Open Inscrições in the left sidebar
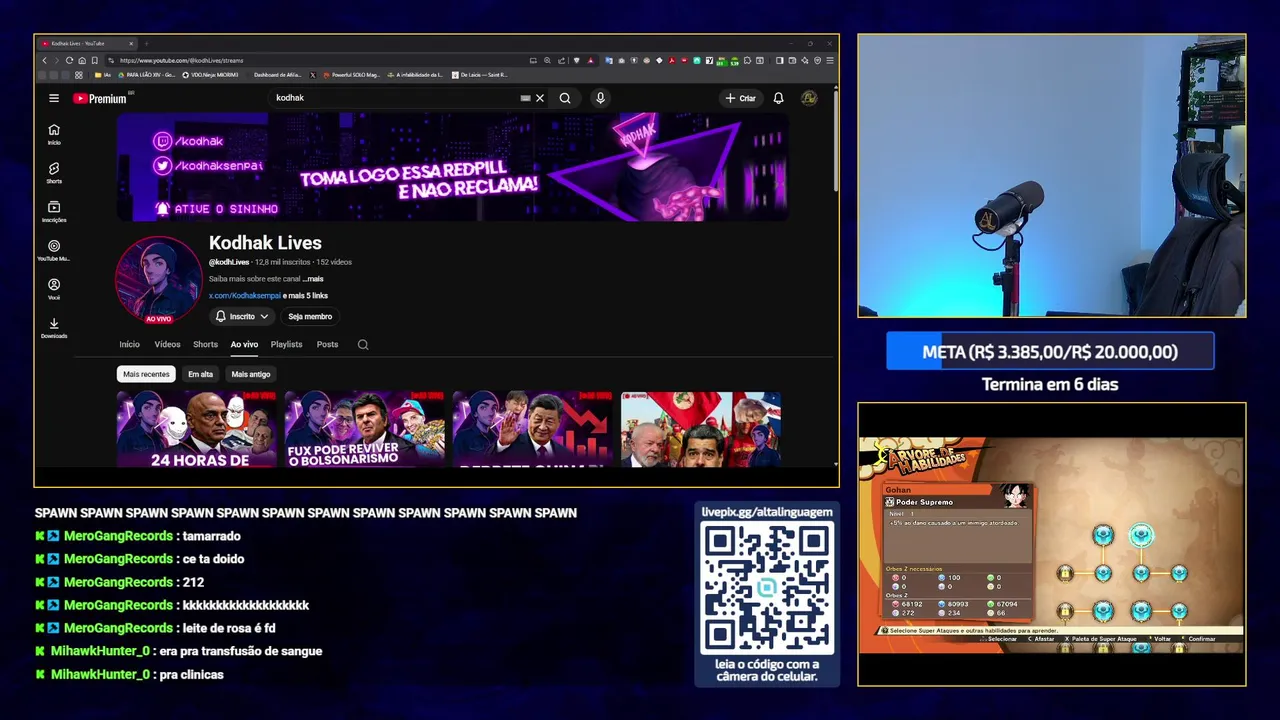Image resolution: width=1280 pixels, height=720 pixels. point(54,212)
